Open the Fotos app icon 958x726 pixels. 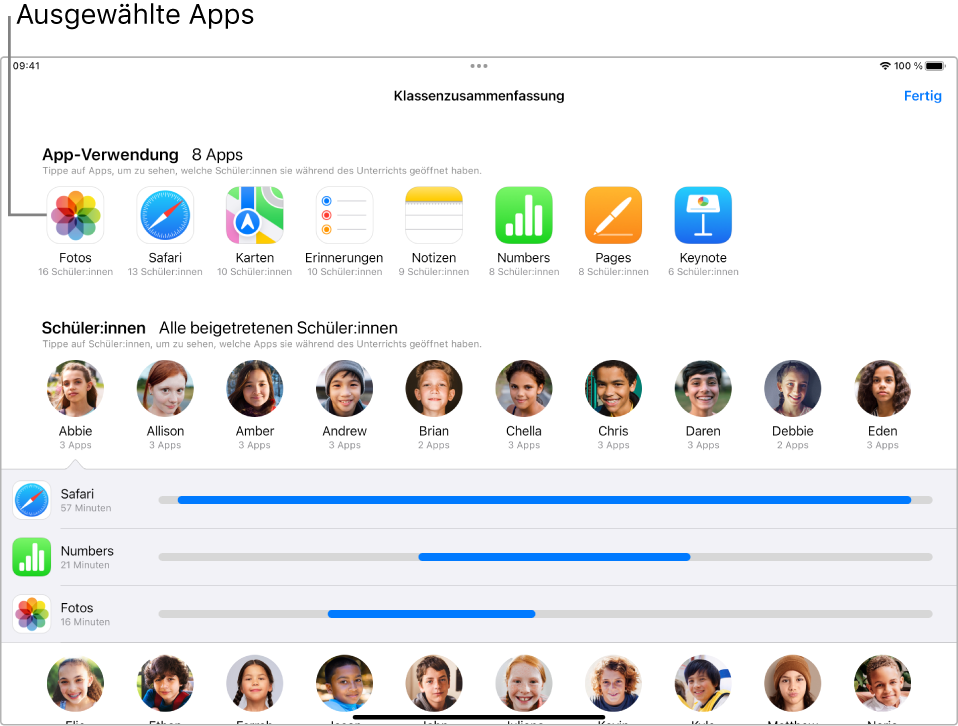[x=75, y=215]
